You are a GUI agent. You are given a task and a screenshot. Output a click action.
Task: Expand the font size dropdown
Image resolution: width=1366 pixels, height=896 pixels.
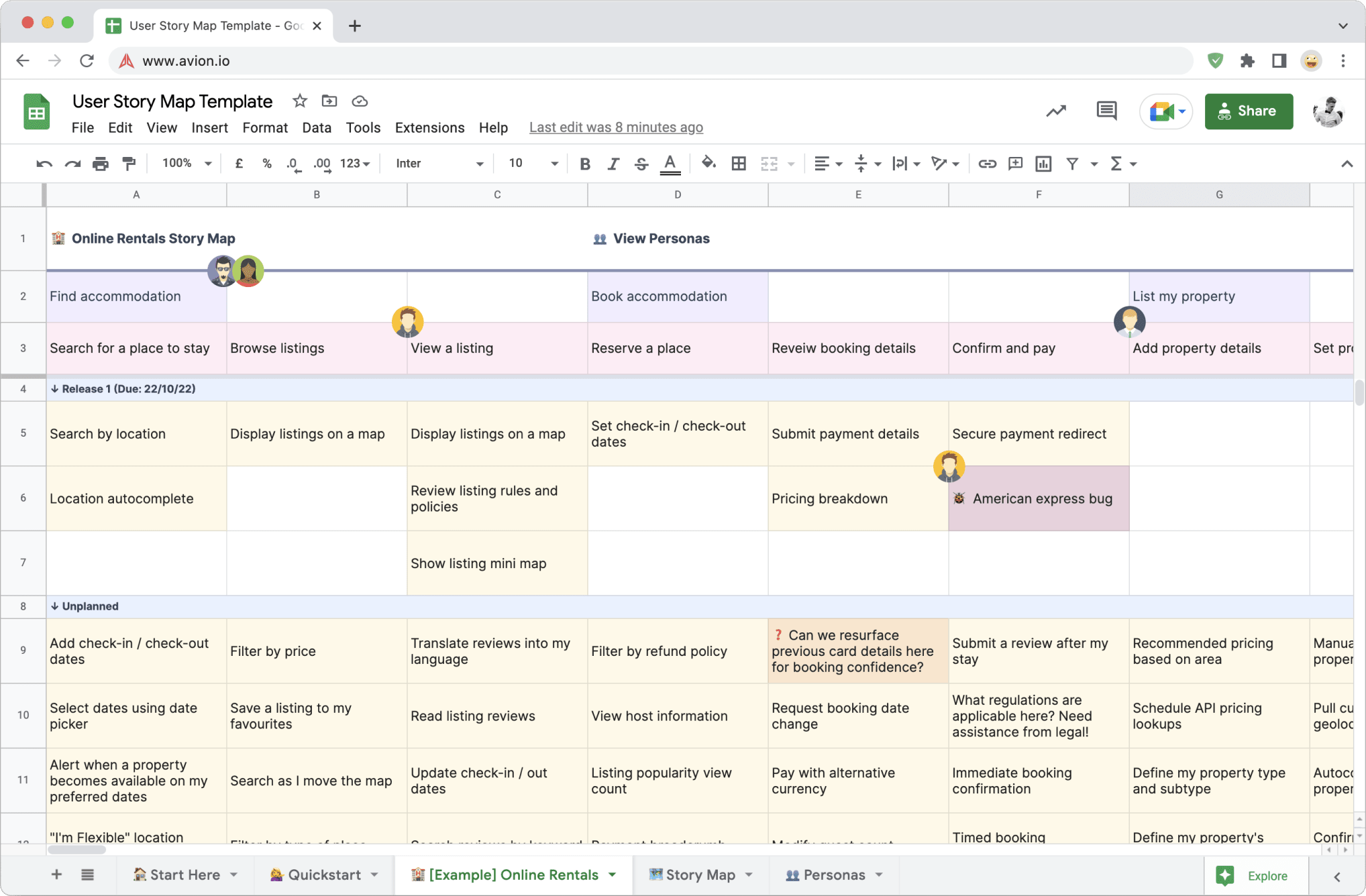click(555, 163)
